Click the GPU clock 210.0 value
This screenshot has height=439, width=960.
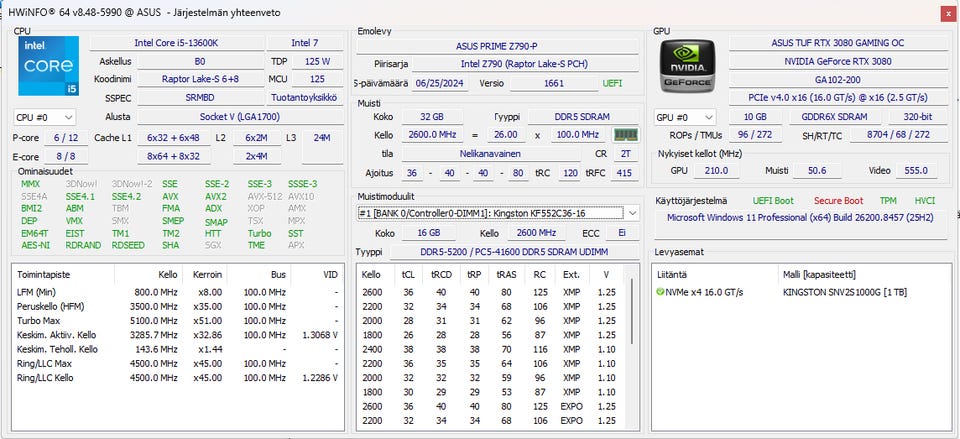[x=716, y=171]
